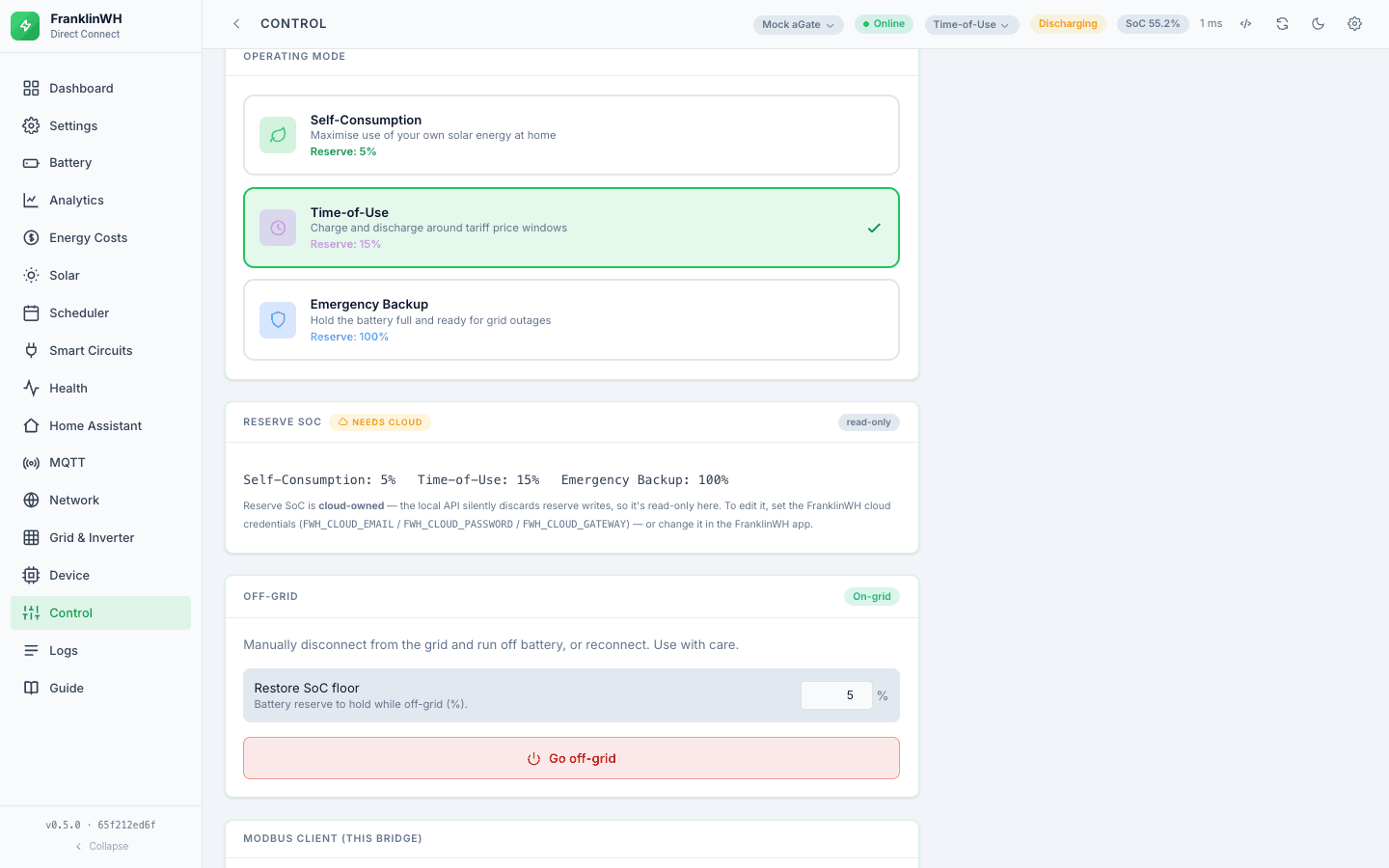This screenshot has height=868, width=1389.
Task: Open the Device page
Action: 100,576
